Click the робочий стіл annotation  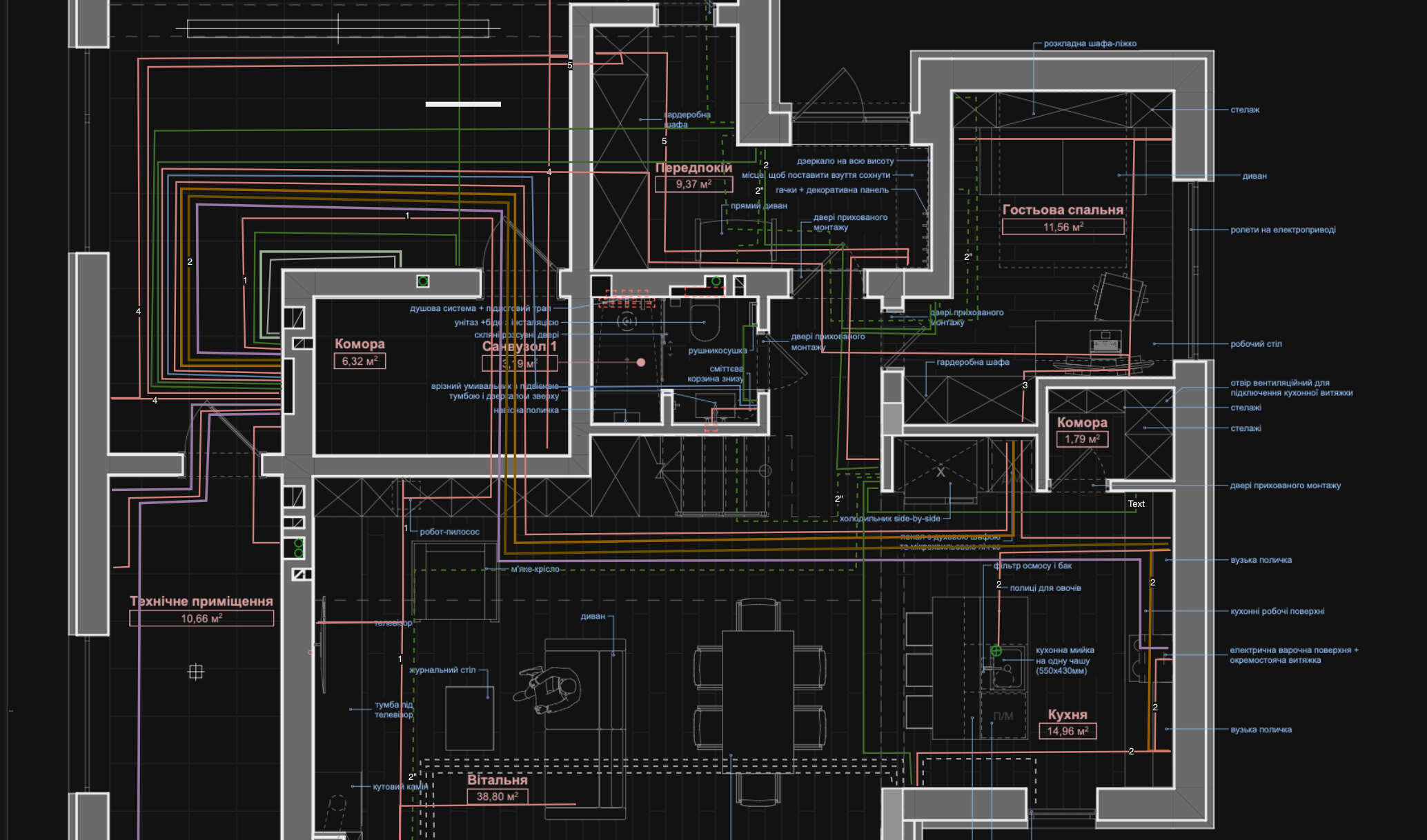(x=1256, y=343)
